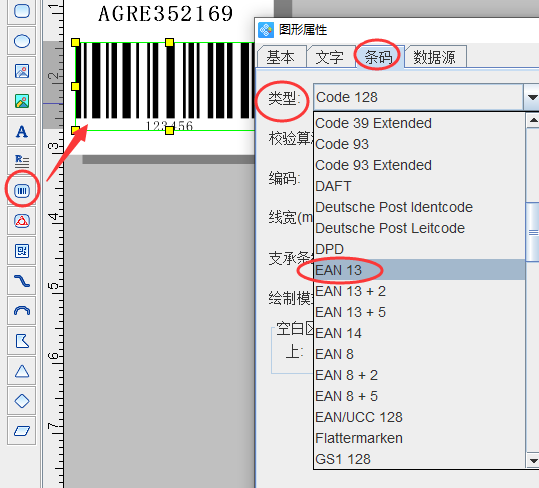
Task: Collapse the Code 128 type dropdown arrow
Action: click(x=531, y=97)
